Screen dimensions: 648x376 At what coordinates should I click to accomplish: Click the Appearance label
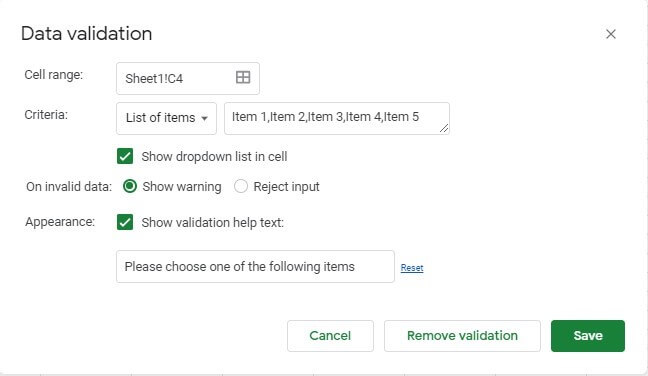[60, 222]
